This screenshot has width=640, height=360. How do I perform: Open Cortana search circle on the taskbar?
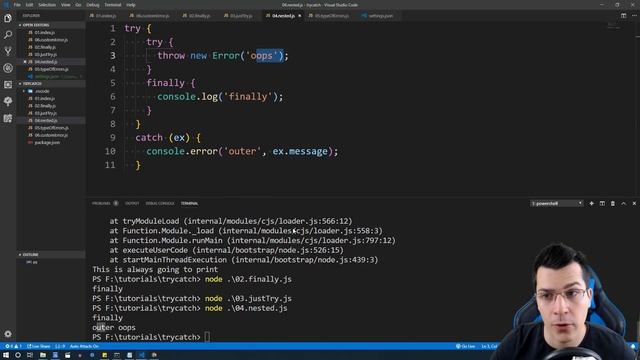[x=18, y=355]
